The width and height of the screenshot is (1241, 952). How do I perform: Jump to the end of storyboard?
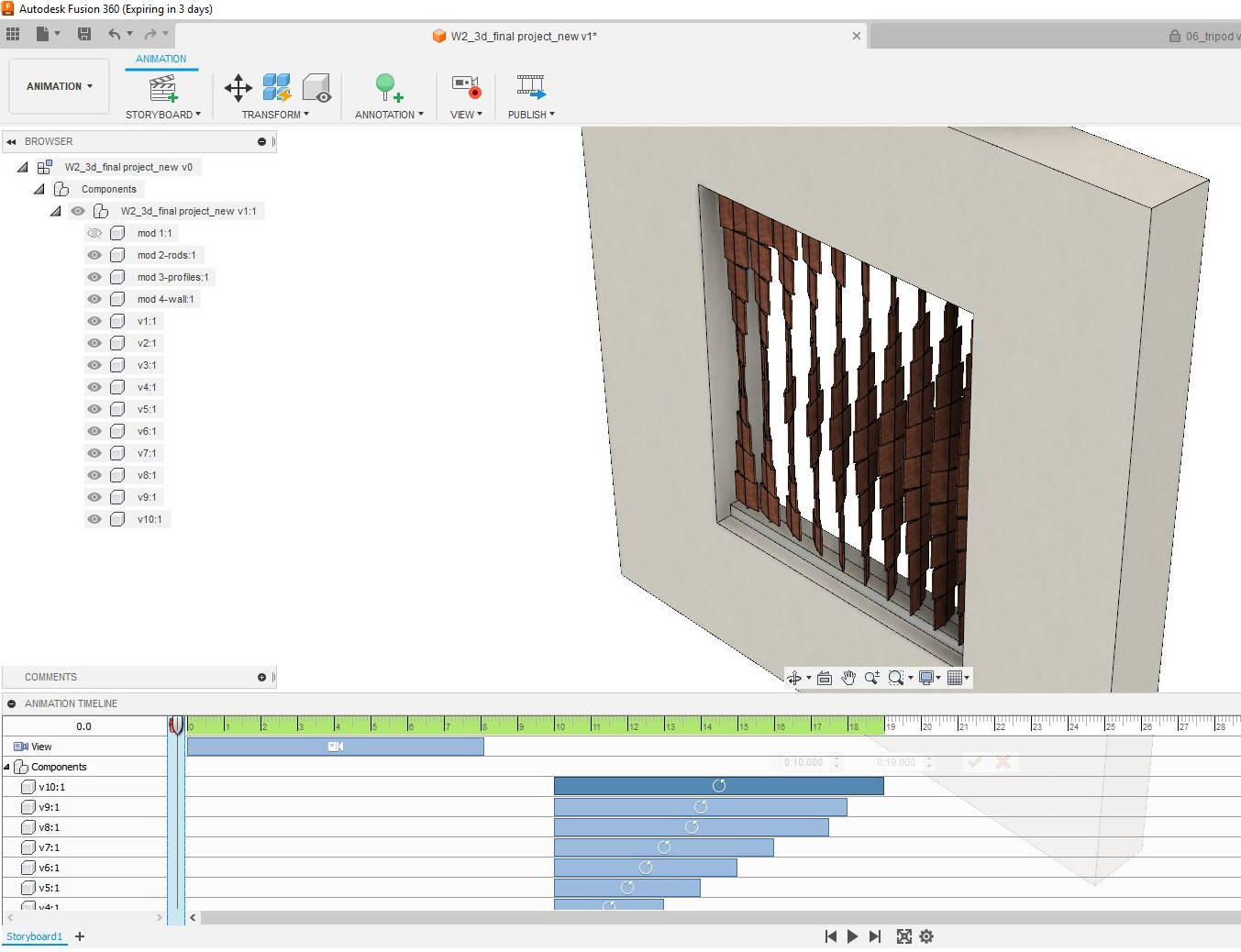point(875,936)
